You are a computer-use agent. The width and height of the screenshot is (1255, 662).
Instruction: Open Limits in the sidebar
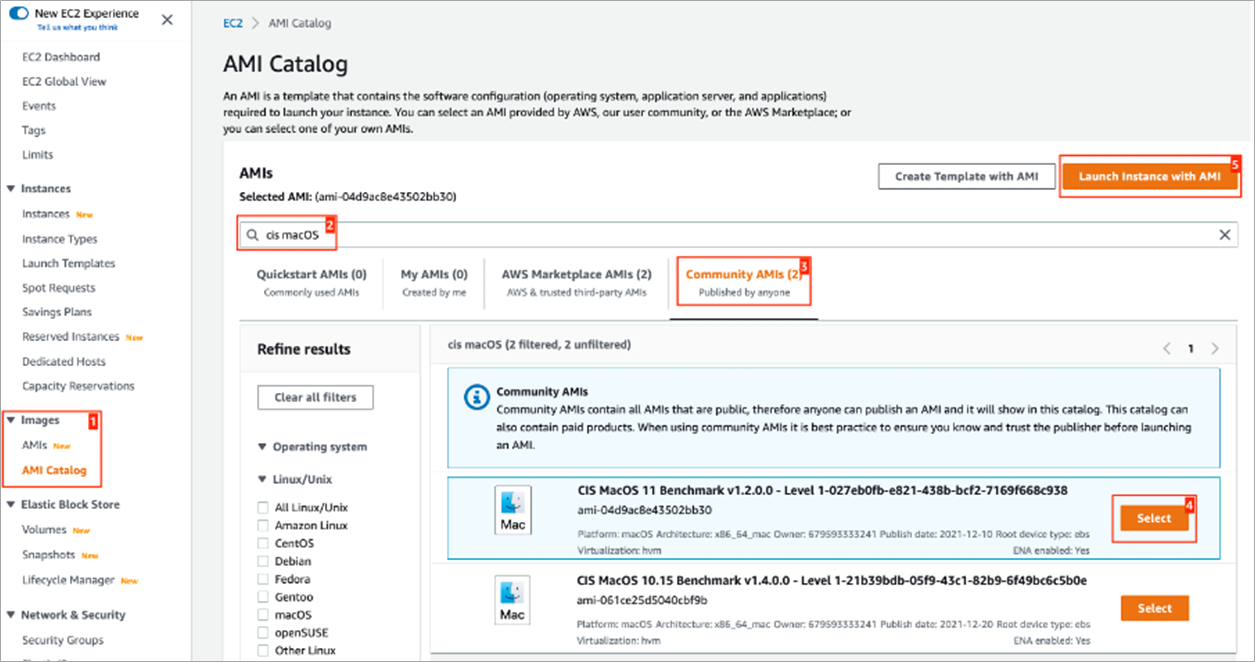tap(38, 155)
